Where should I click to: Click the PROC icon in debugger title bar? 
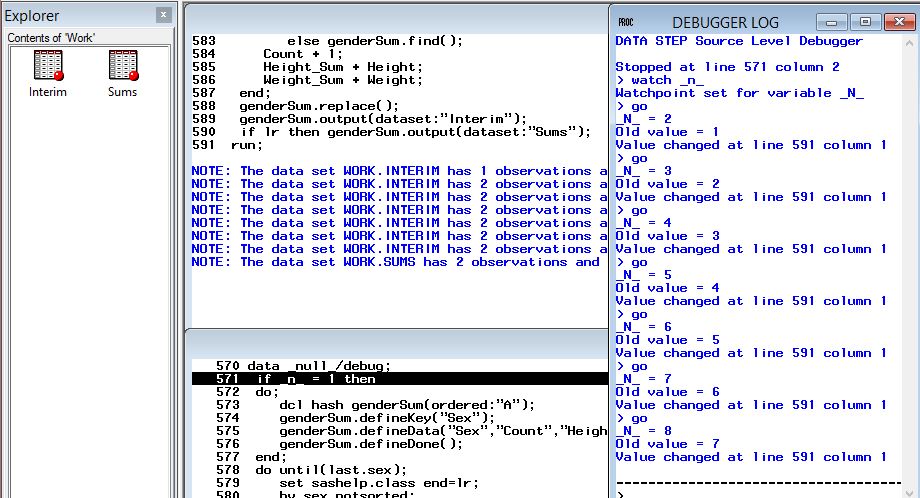[x=626, y=22]
